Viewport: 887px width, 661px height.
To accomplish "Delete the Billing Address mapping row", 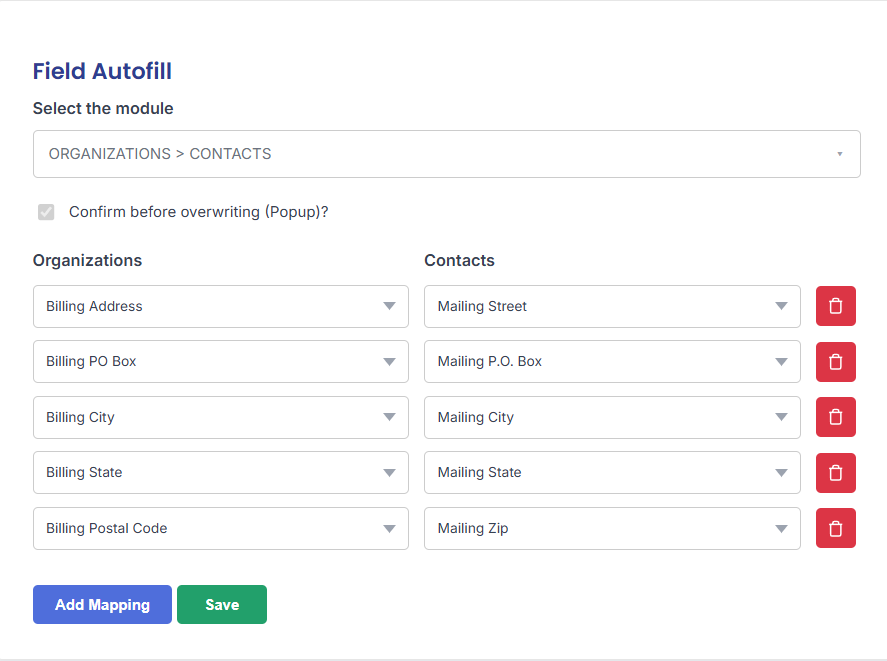I will tap(836, 306).
